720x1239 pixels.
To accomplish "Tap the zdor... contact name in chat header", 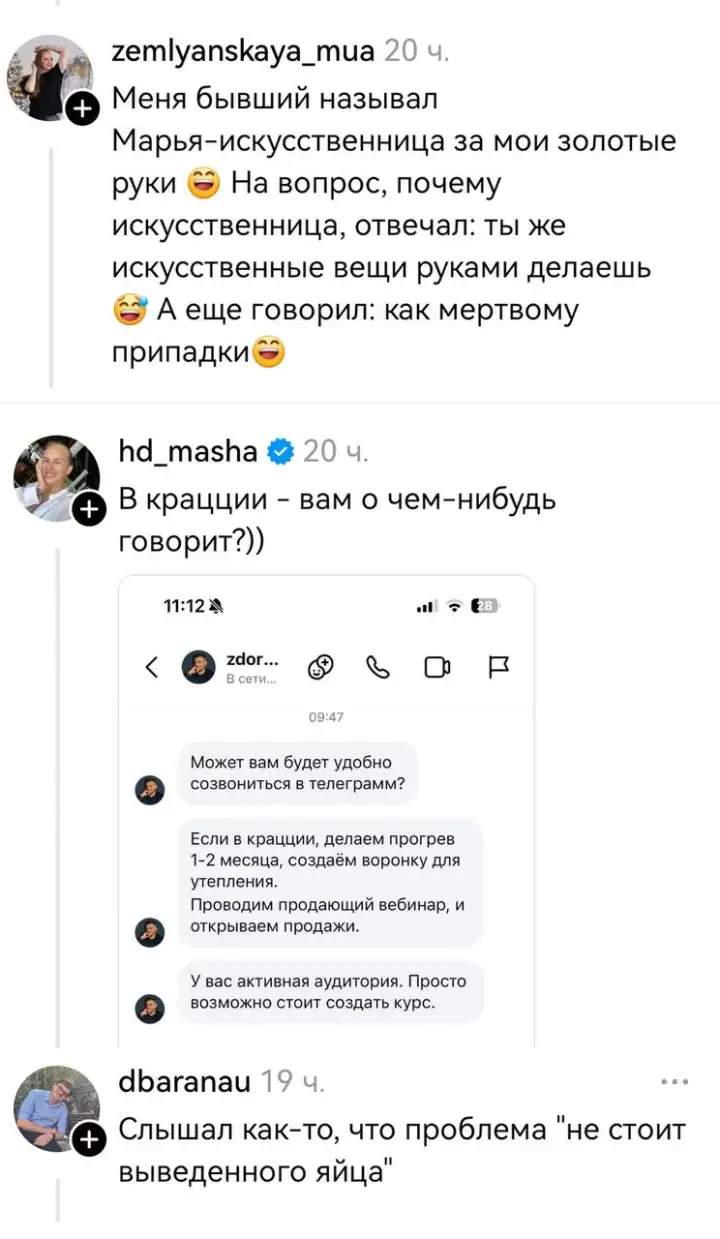I will tap(253, 661).
